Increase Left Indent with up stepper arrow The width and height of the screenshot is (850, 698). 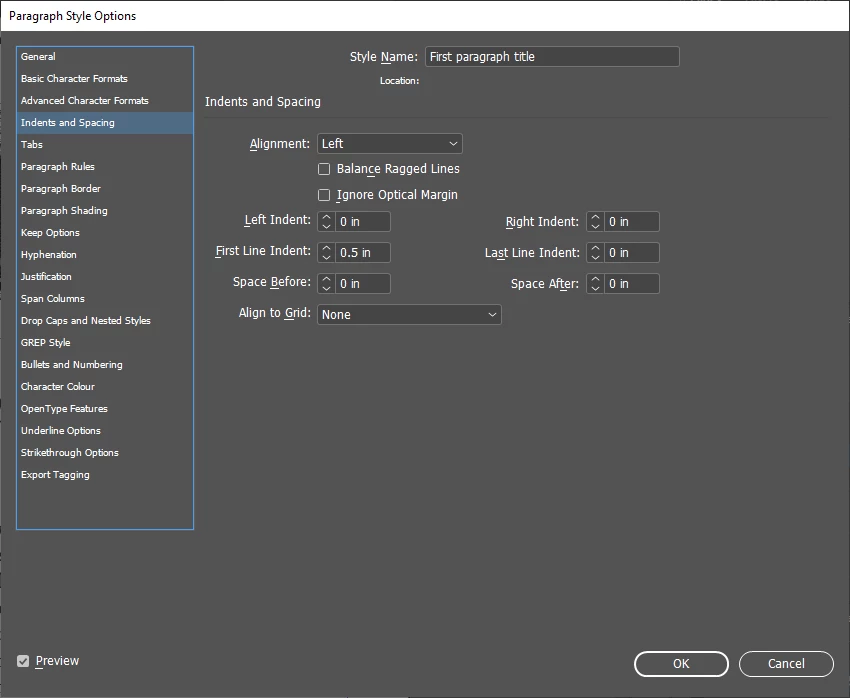(326, 217)
